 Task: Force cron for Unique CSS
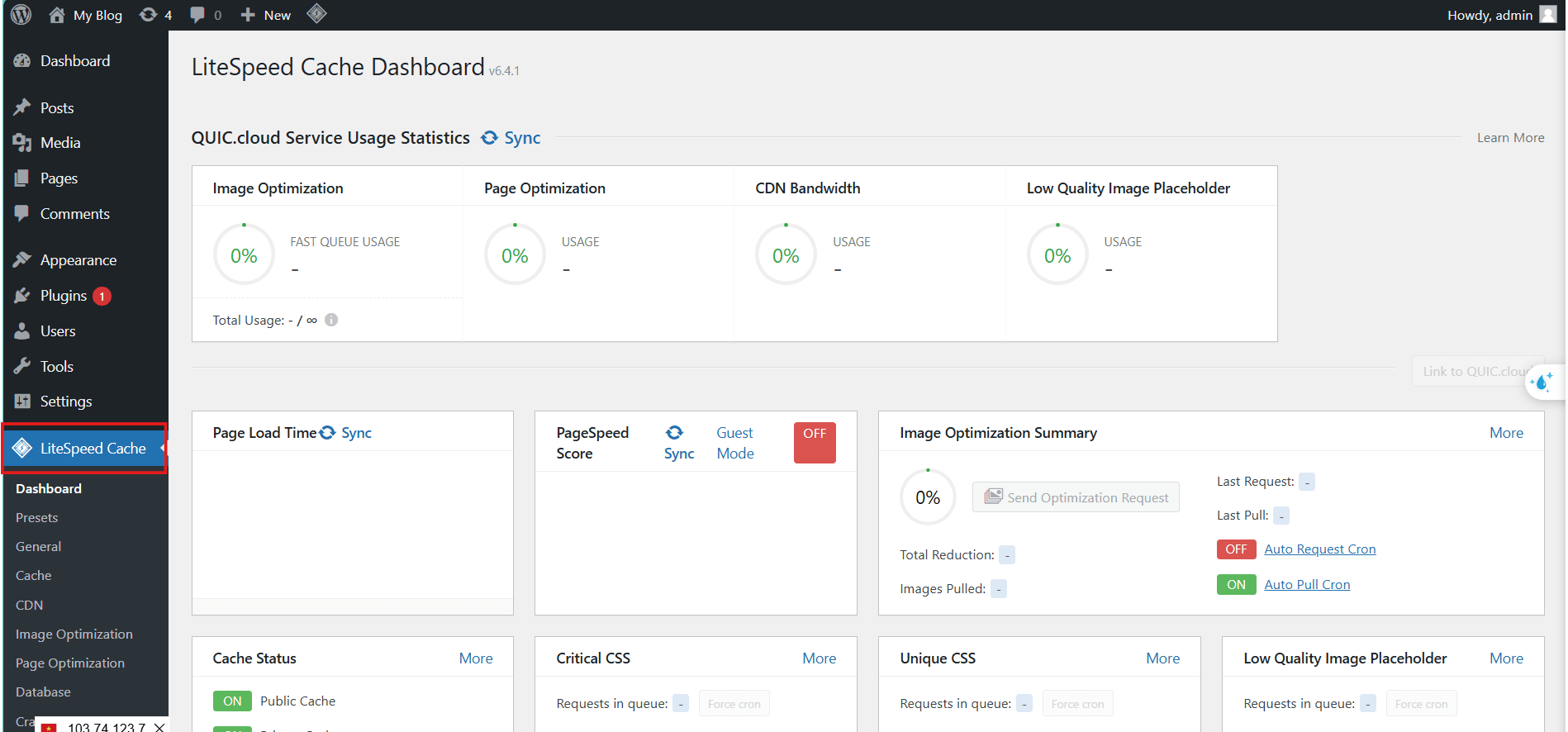(1078, 704)
